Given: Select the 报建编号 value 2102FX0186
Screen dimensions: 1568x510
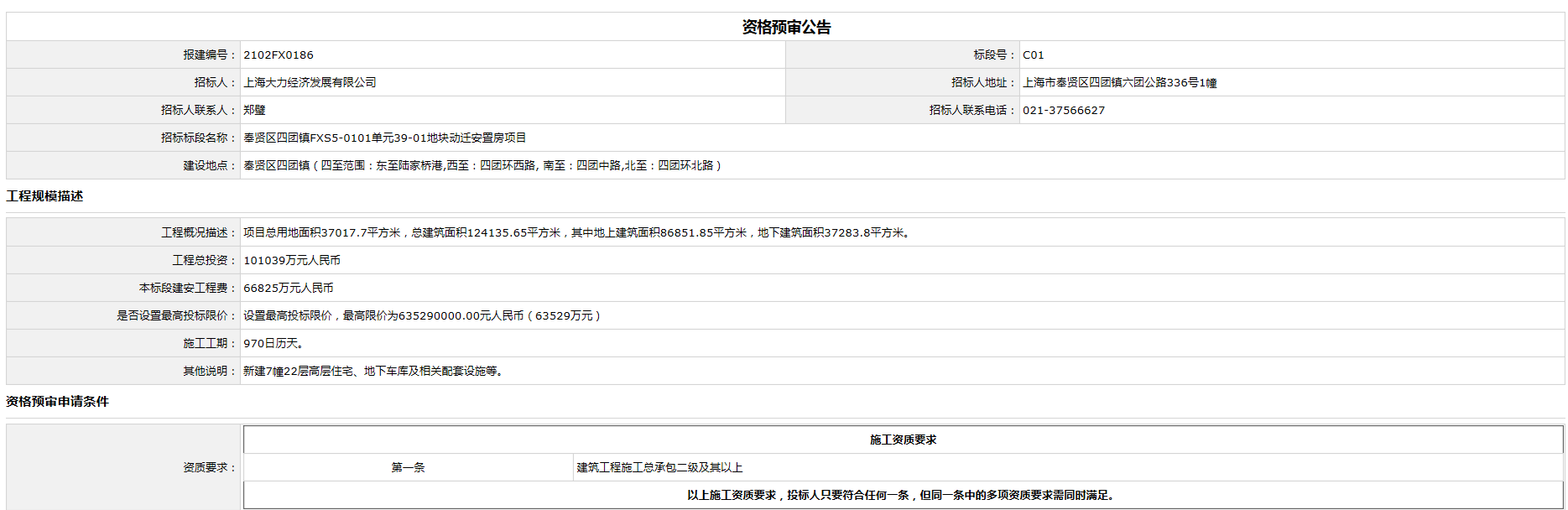Looking at the screenshot, I should (279, 55).
